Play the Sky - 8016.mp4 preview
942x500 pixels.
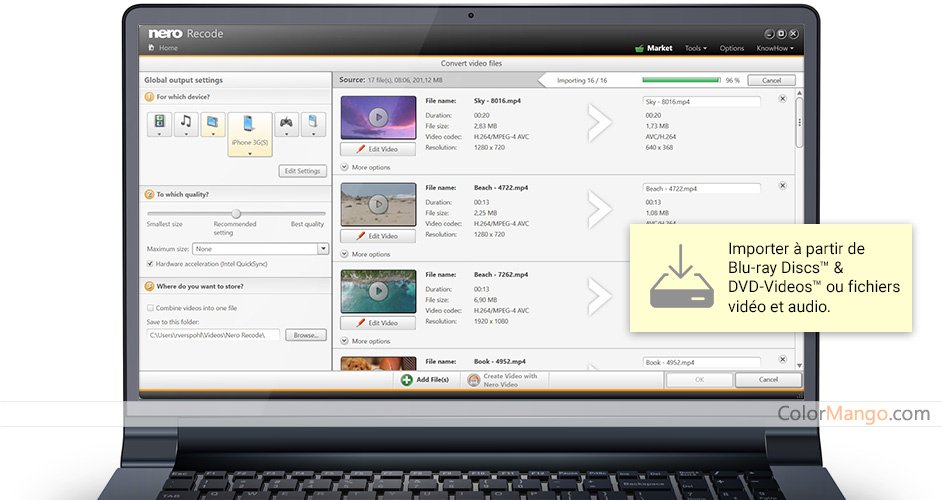click(378, 117)
